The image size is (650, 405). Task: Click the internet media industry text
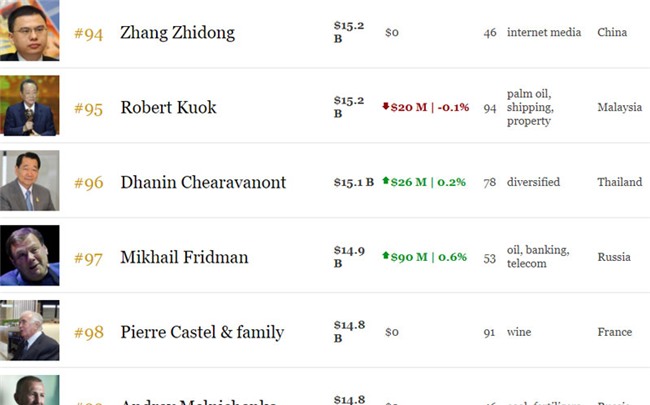click(544, 32)
